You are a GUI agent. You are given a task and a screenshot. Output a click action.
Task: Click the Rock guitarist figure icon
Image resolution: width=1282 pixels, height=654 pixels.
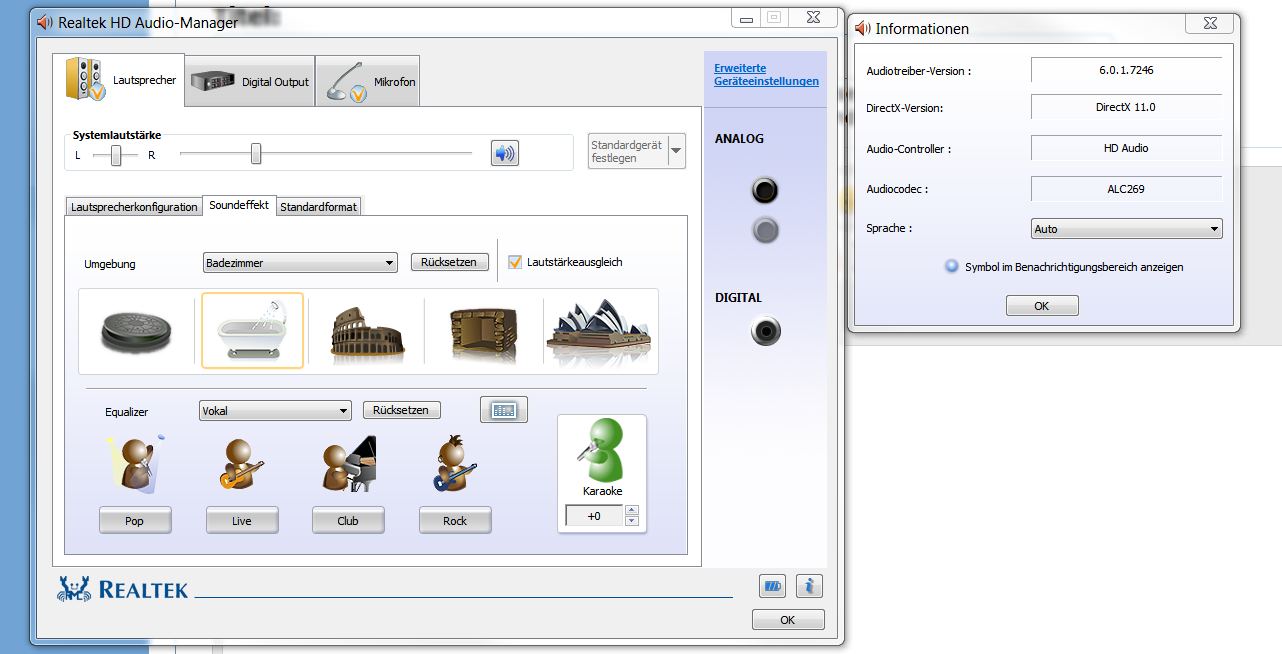tap(455, 465)
